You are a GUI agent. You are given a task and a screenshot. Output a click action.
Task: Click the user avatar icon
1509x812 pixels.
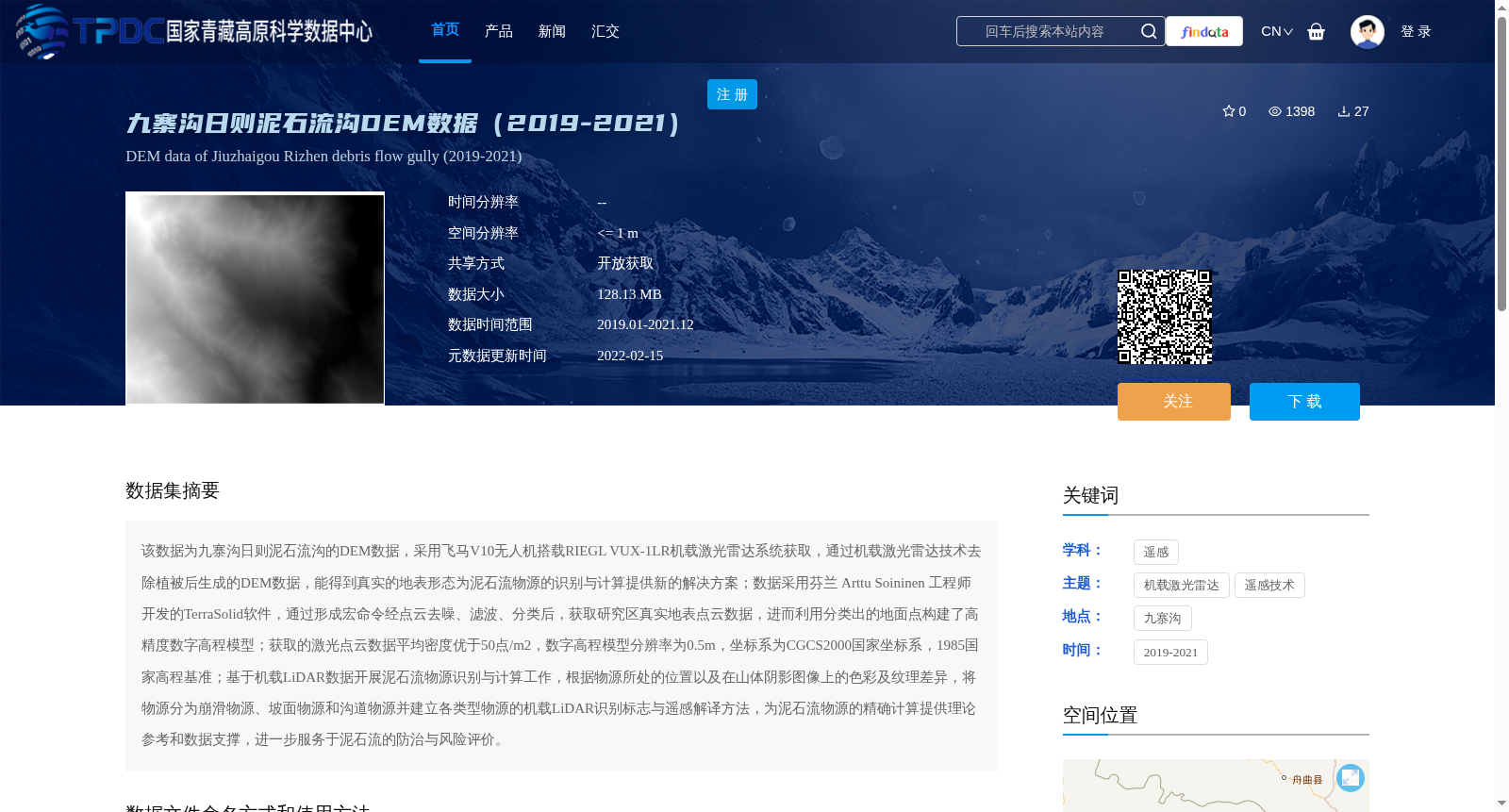coord(1367,31)
